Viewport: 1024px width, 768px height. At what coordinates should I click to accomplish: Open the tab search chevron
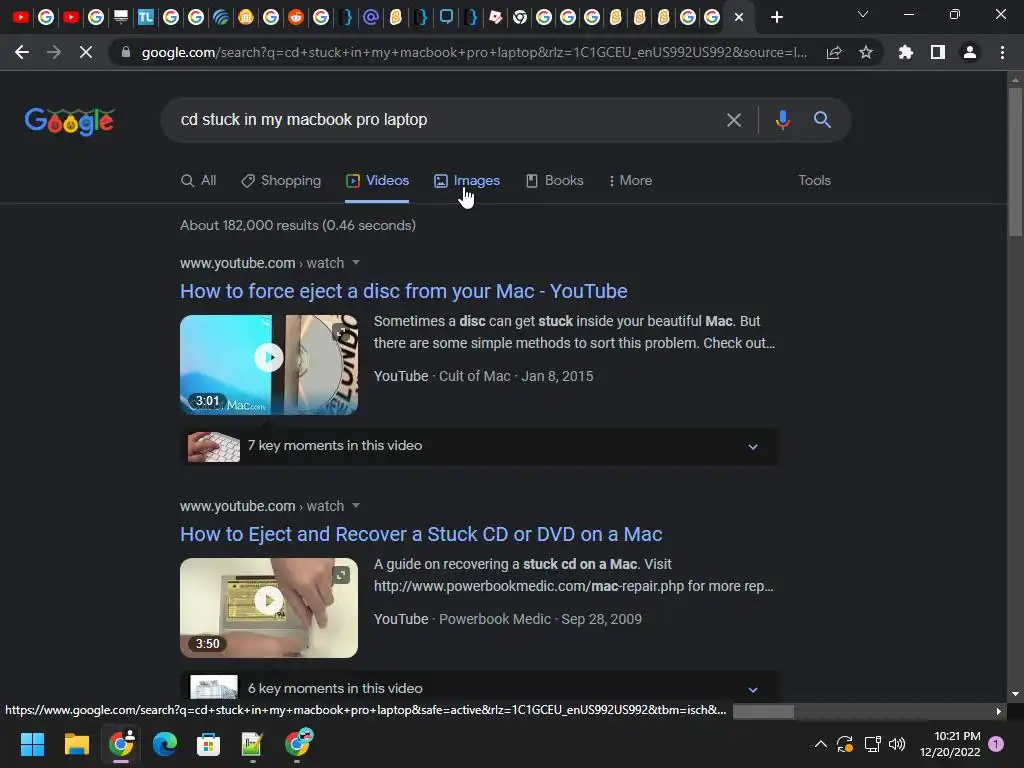click(863, 14)
